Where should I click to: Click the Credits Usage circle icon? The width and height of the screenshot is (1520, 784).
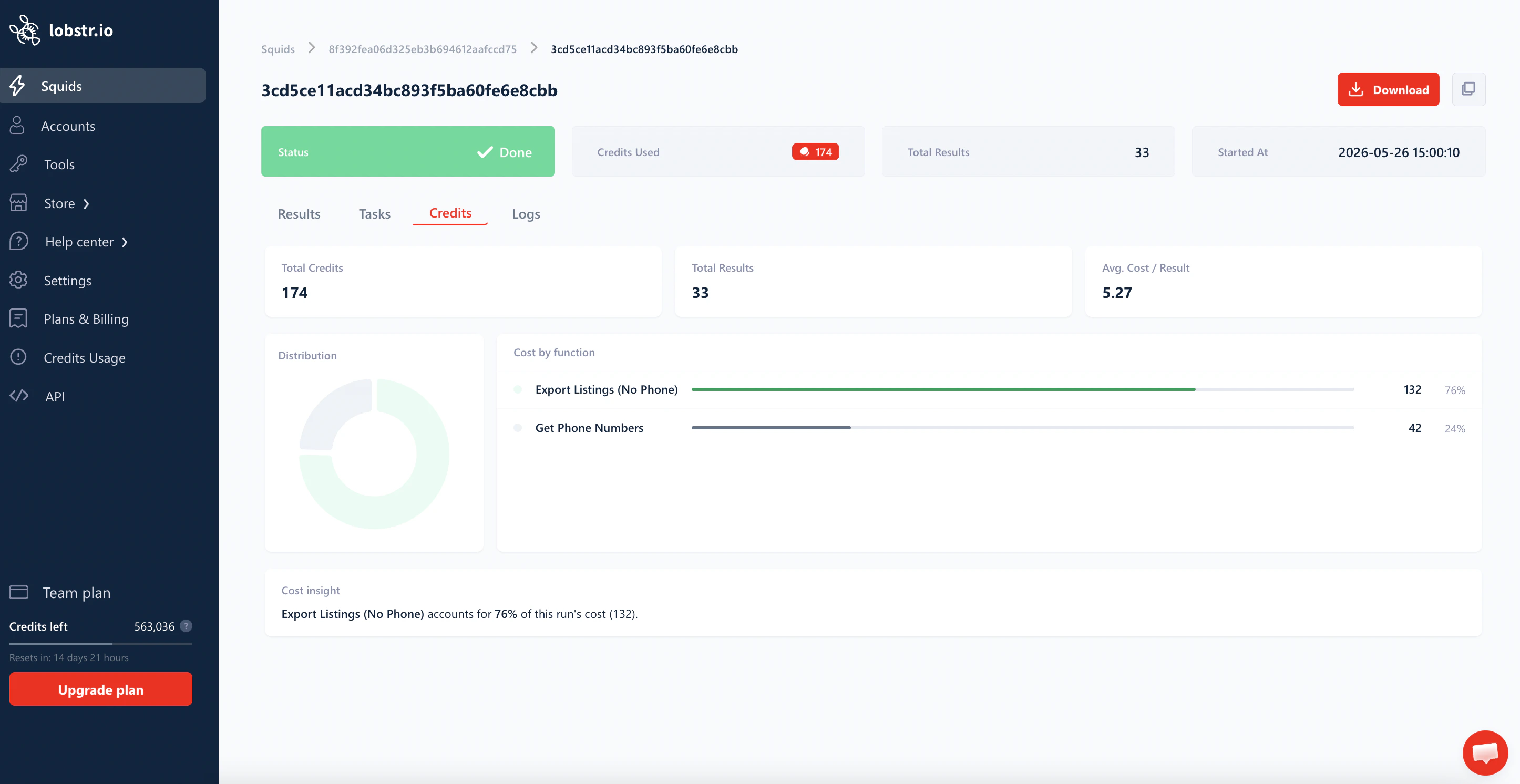click(x=18, y=357)
